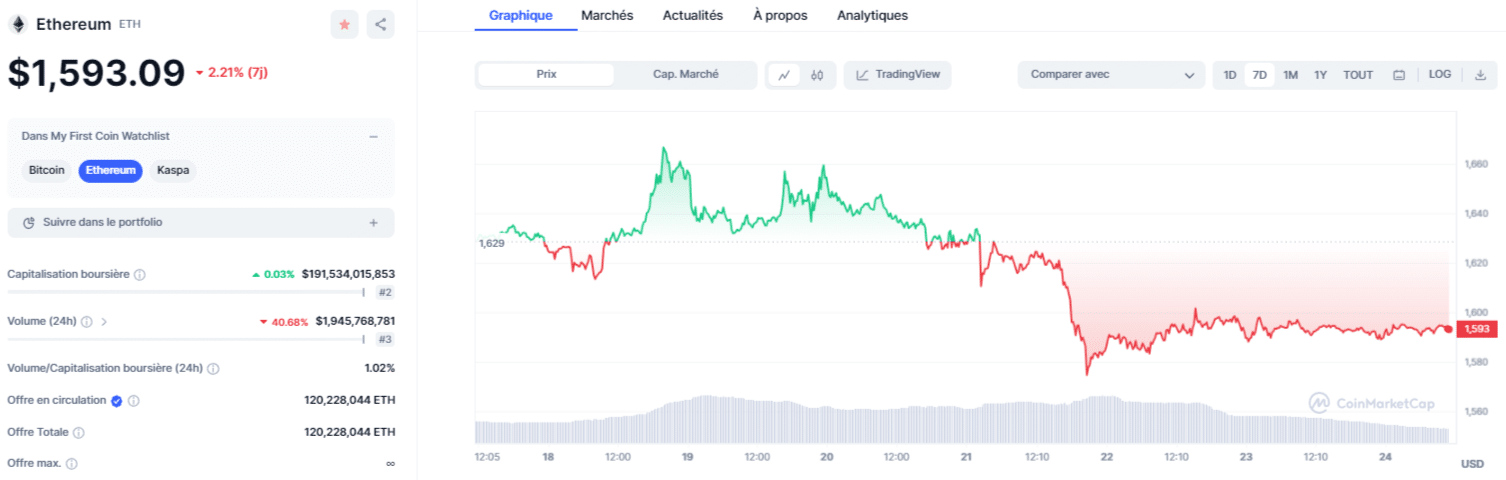Expand Volume (24h) chevron arrow
1506x480 pixels.
coord(104,322)
